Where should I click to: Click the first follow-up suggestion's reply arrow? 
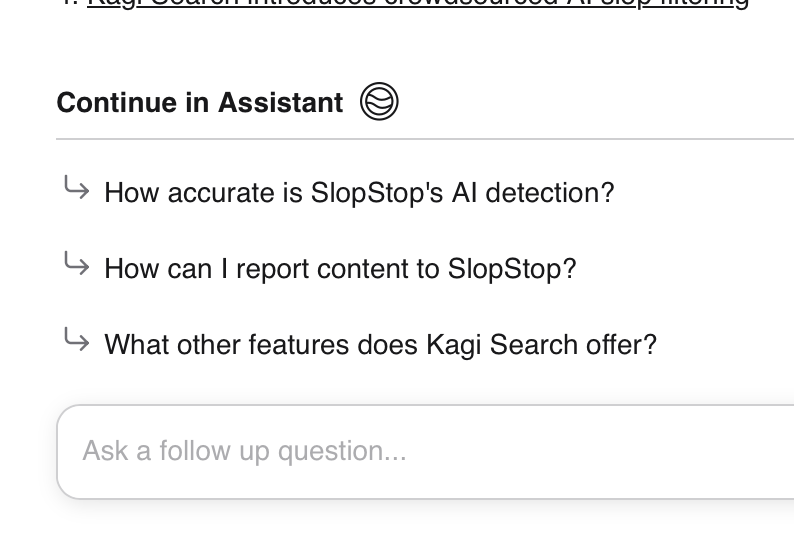click(76, 187)
